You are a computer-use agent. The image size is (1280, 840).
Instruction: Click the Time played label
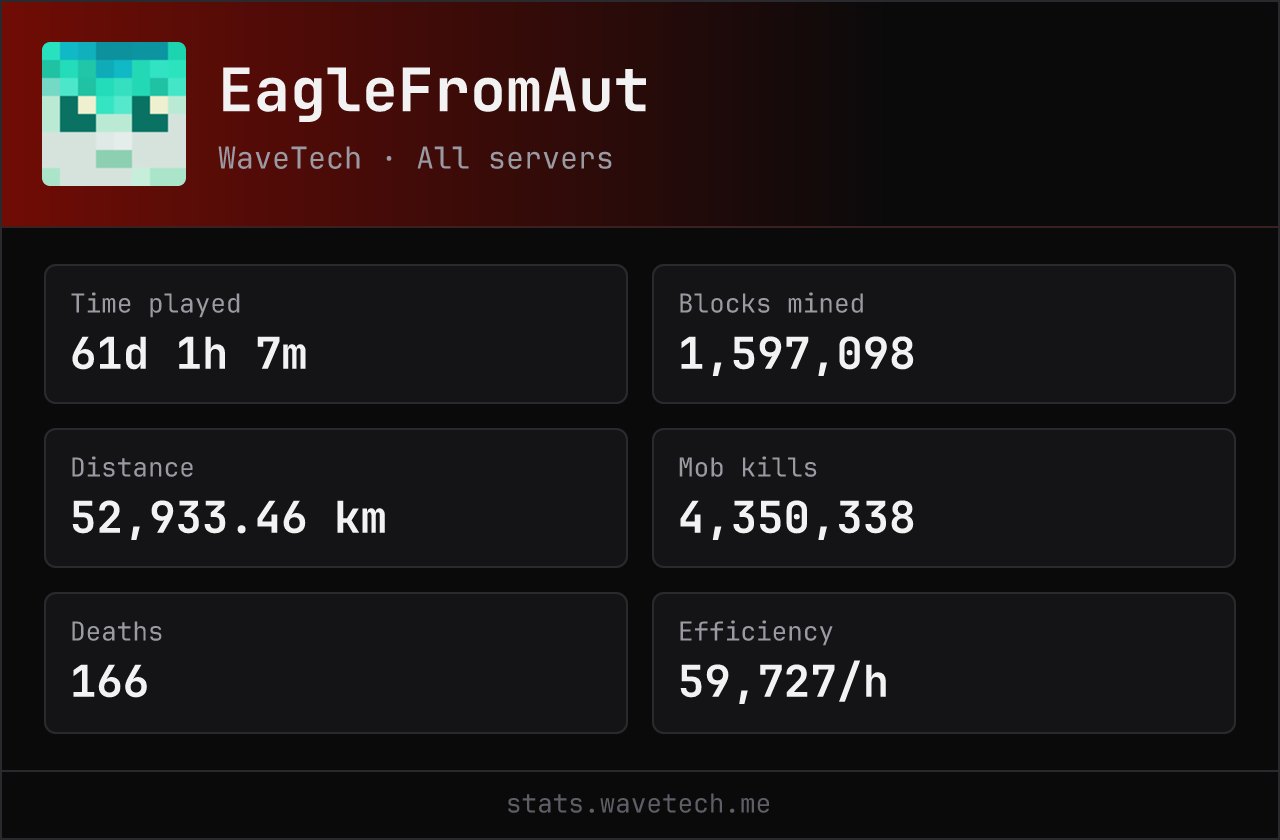point(156,304)
